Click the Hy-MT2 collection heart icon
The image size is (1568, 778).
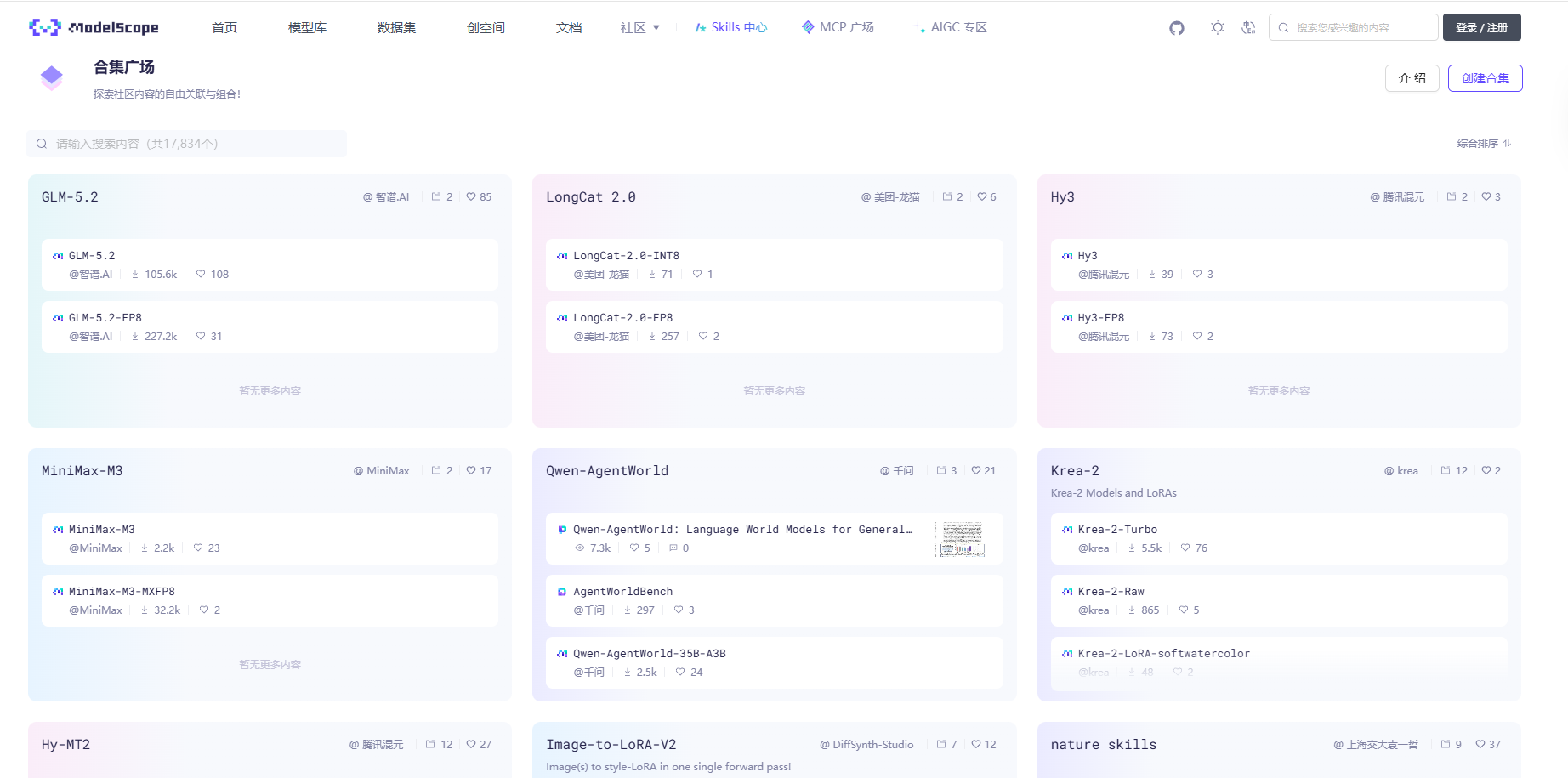(471, 745)
